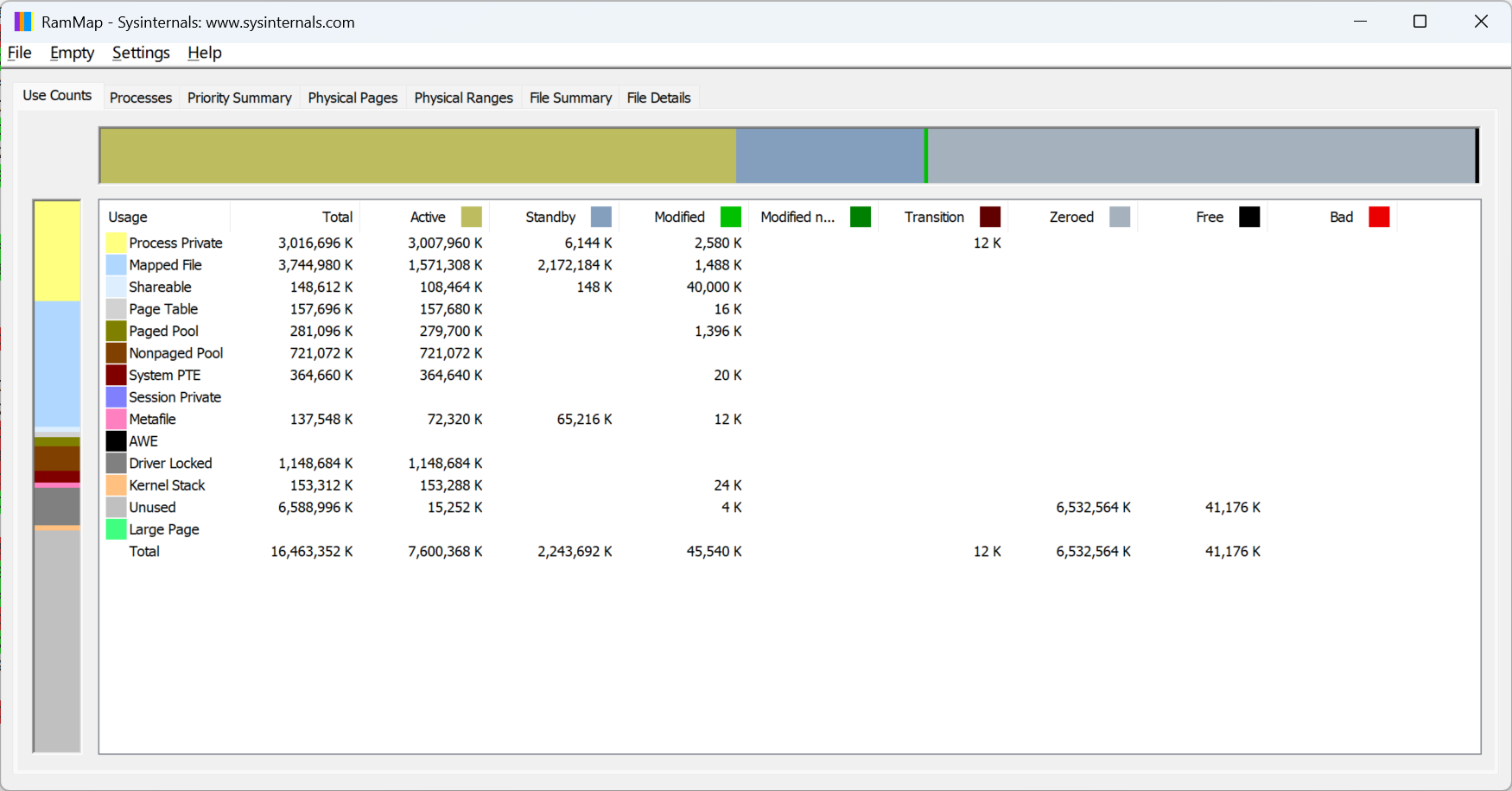The image size is (1512, 791).
Task: Click the black AWE row swatch
Action: 117,441
